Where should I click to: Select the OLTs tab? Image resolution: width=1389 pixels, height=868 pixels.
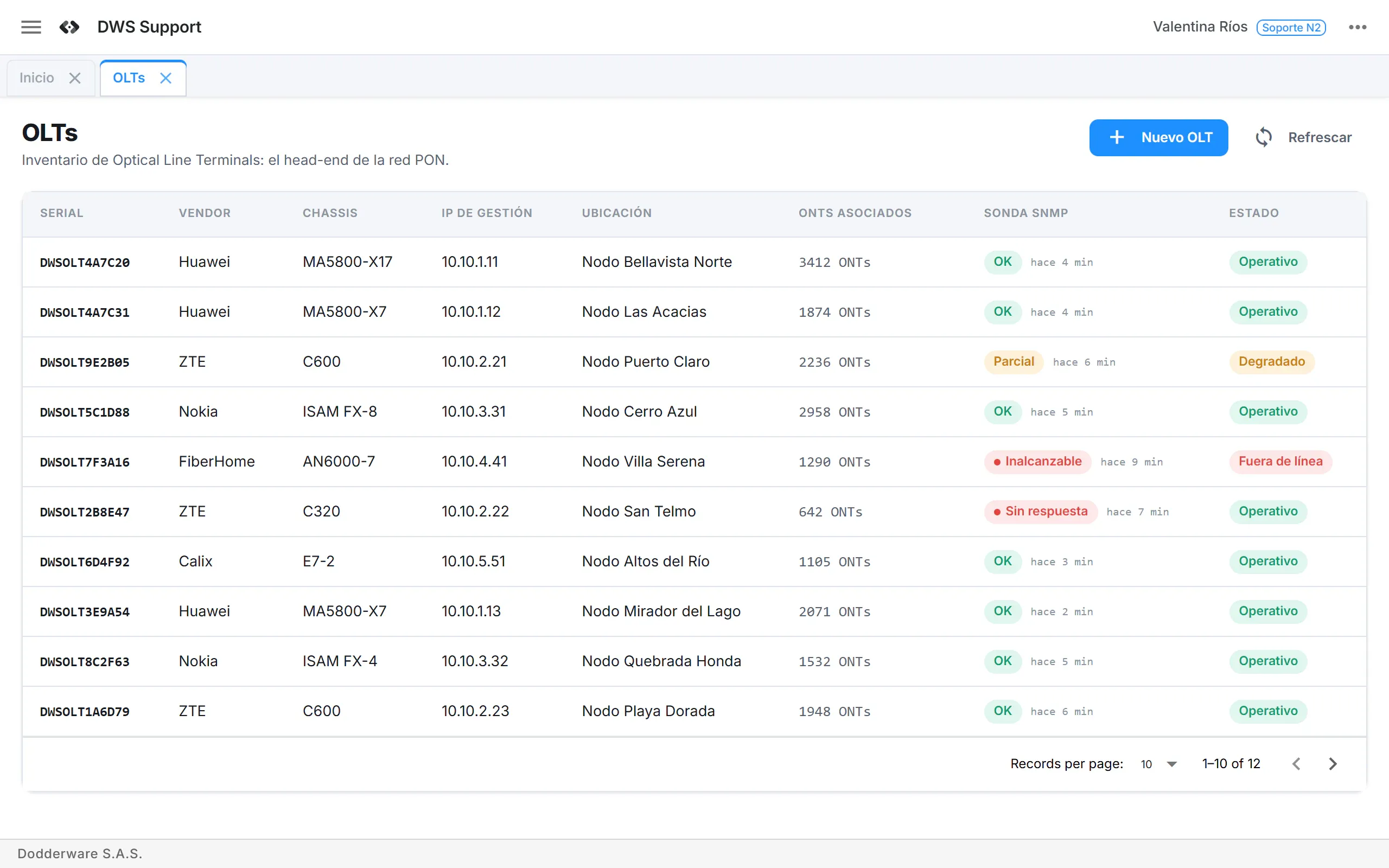point(129,78)
